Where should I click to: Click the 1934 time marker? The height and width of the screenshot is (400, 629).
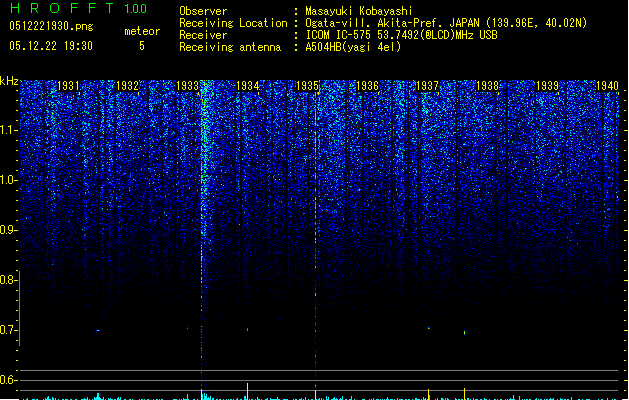tap(248, 86)
